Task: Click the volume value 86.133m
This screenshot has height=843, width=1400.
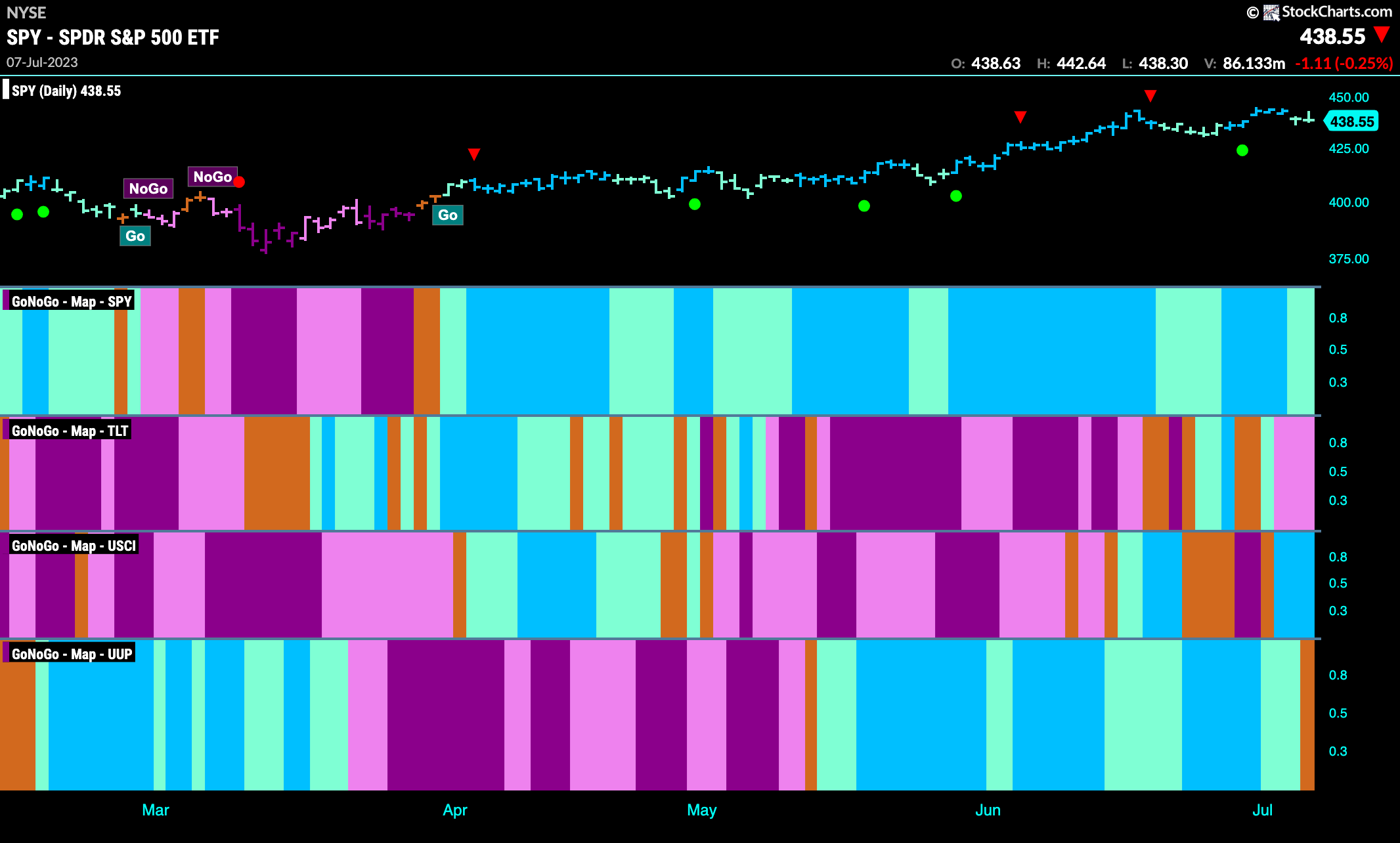Action: click(x=1254, y=64)
